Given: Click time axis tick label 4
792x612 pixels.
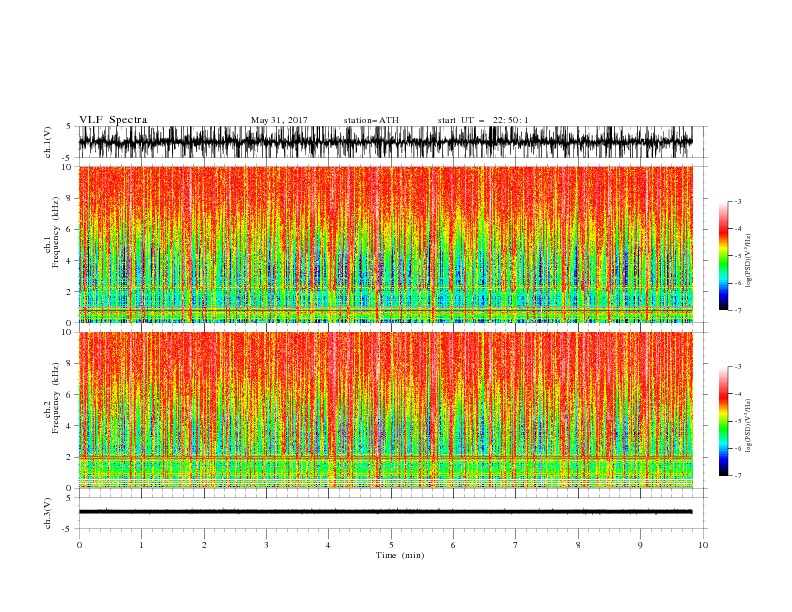Looking at the screenshot, I should coord(328,545).
